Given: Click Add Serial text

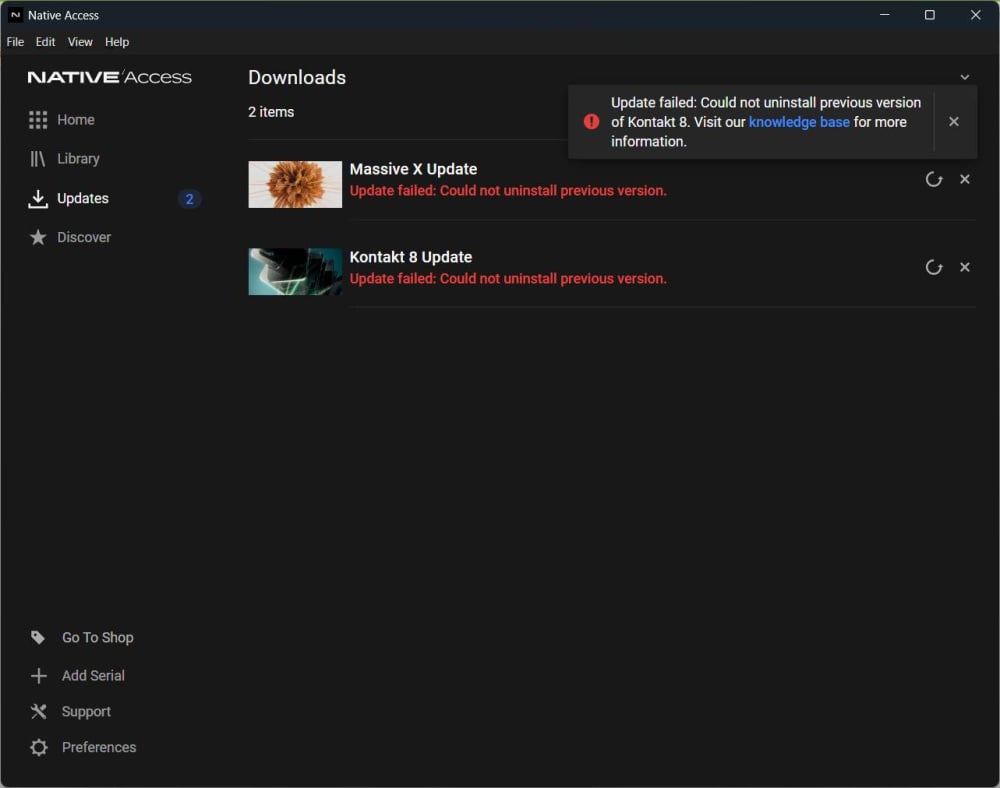Looking at the screenshot, I should coord(93,676).
